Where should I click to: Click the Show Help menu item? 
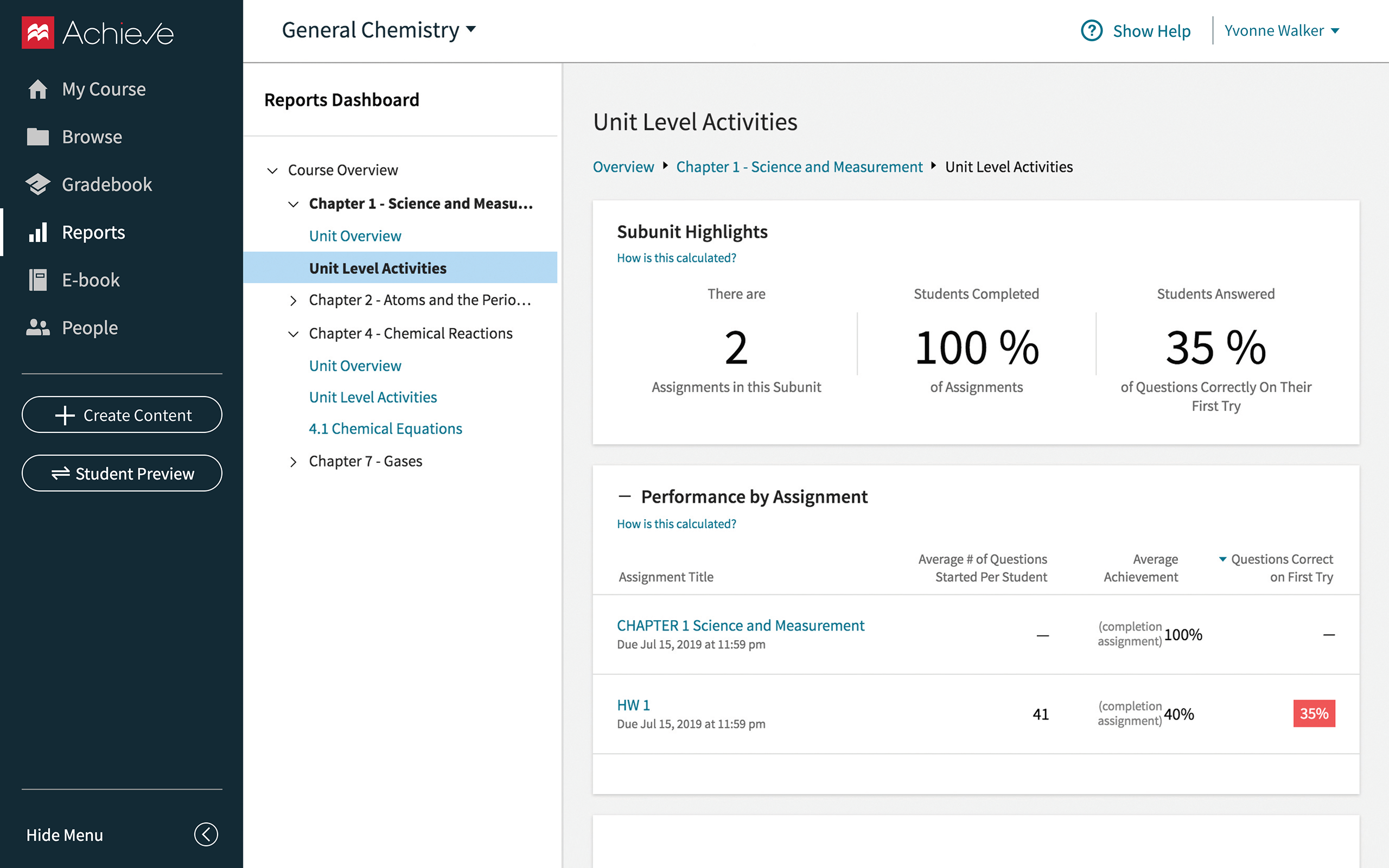[1135, 30]
